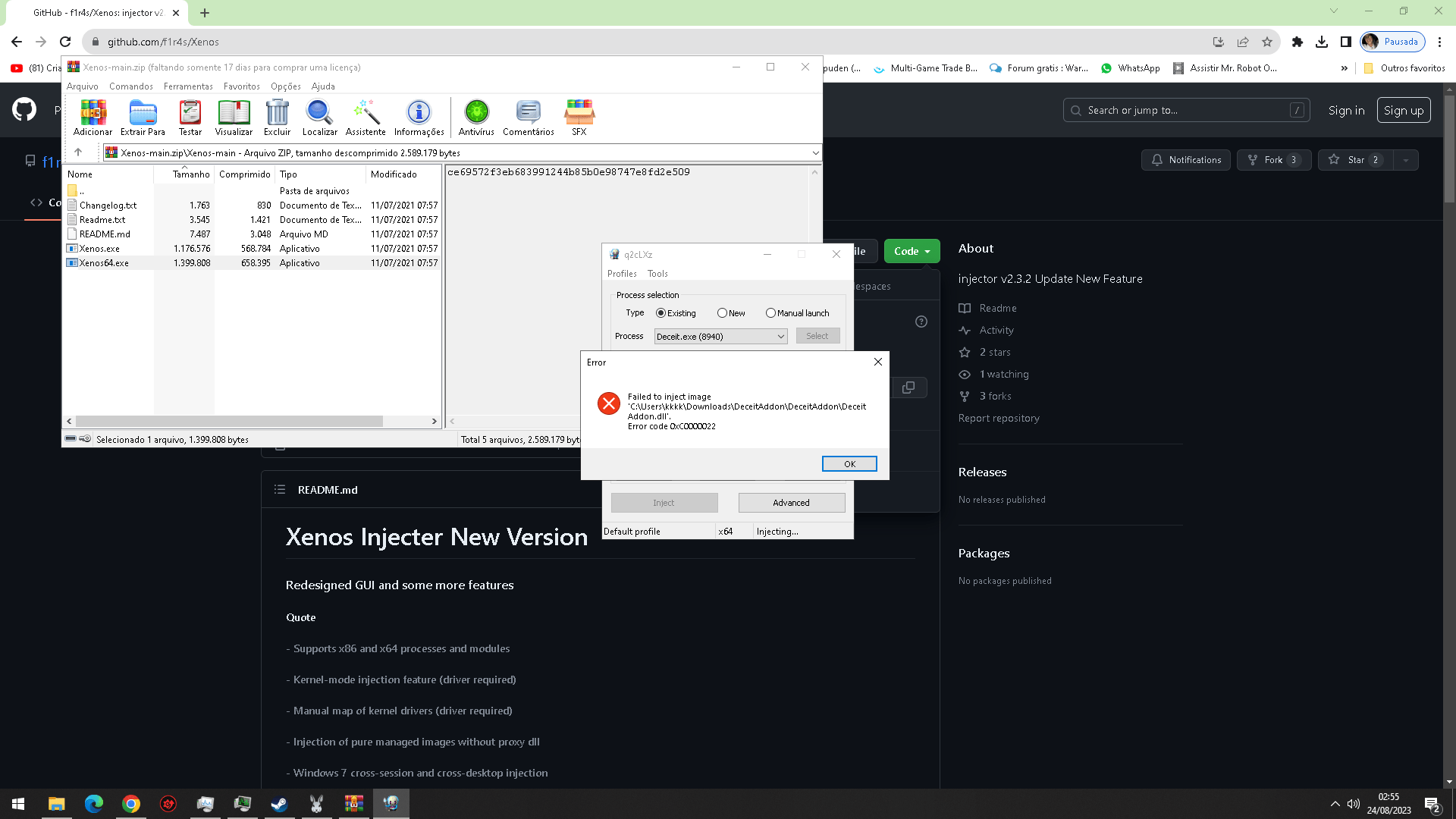
Task: Open the Arquivo menu in WinRAR
Action: tap(82, 86)
